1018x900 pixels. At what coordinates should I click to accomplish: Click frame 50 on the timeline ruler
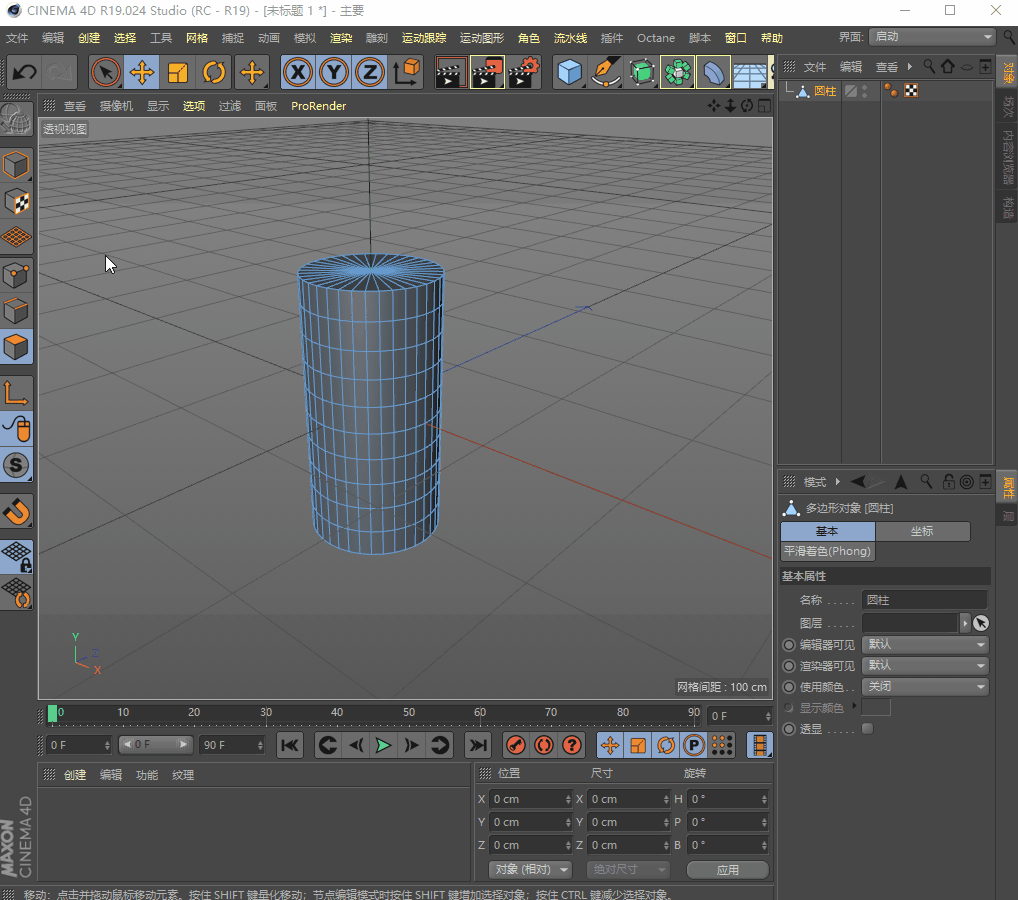[x=409, y=713]
